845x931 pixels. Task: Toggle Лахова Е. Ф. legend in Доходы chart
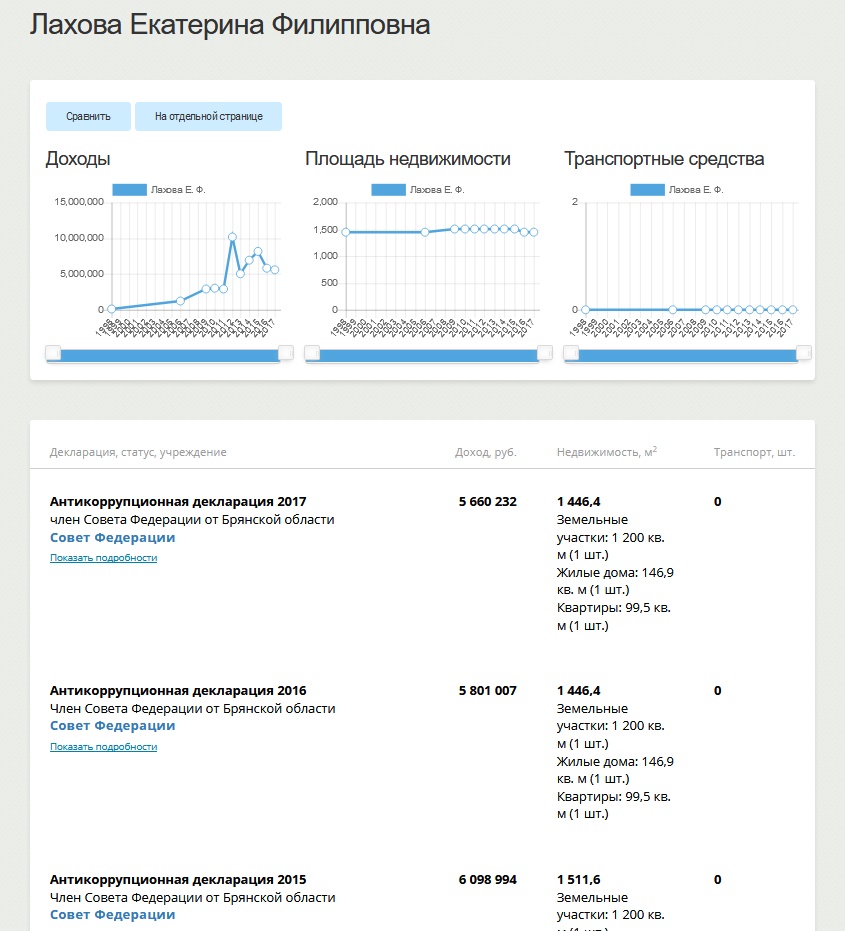159,189
